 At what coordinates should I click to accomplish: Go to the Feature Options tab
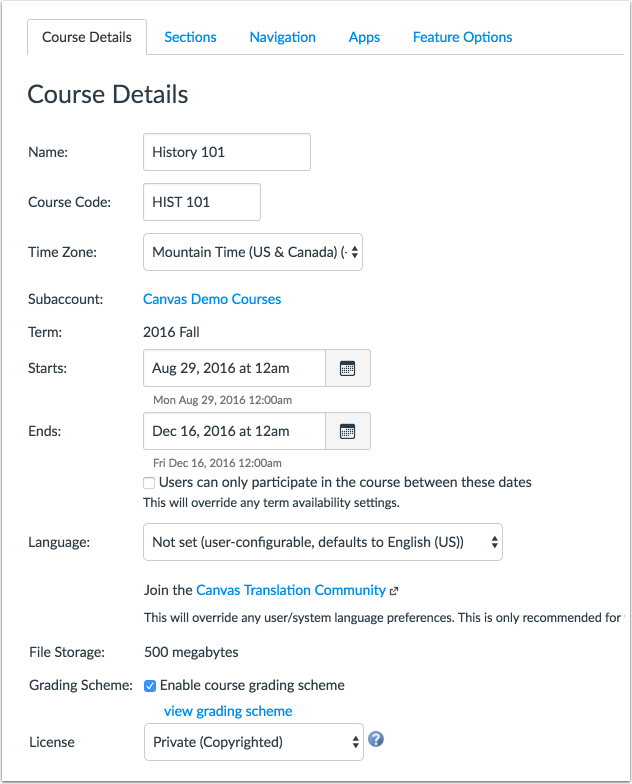[462, 37]
